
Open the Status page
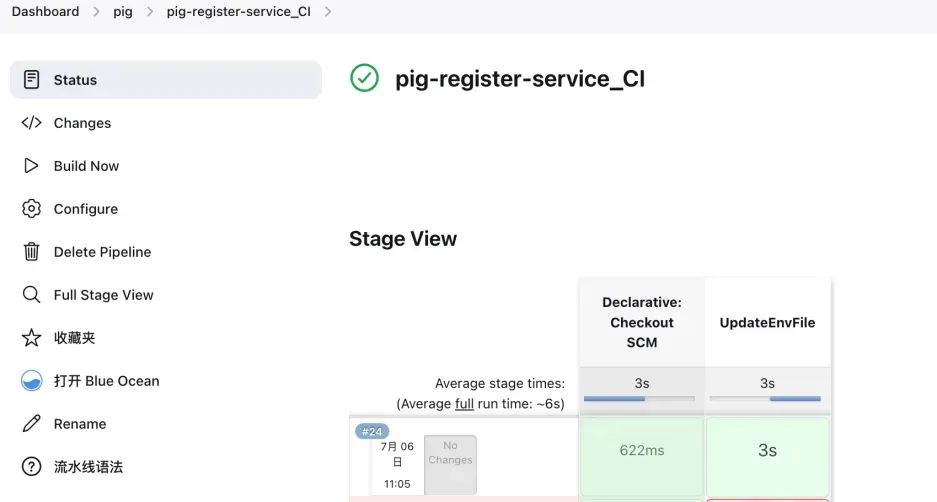pyautogui.click(x=166, y=79)
